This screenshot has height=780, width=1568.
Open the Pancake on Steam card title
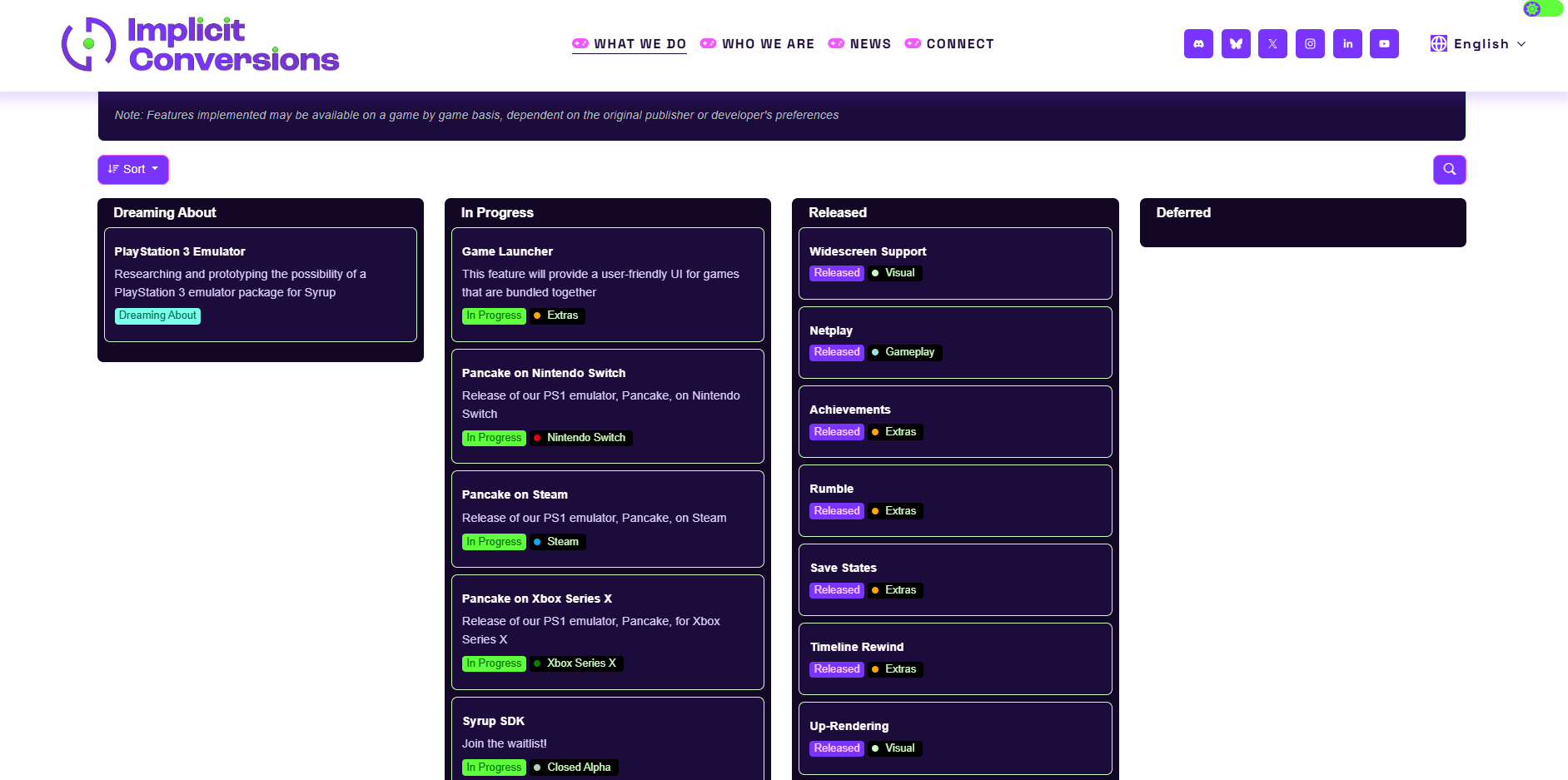[515, 494]
